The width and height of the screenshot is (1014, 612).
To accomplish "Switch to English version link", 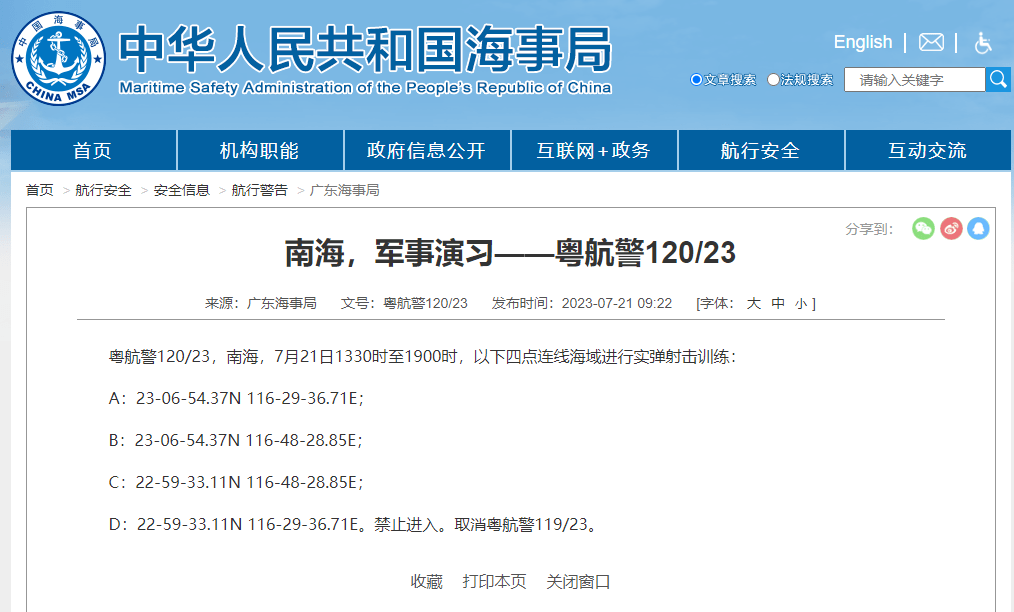I will coord(863,42).
